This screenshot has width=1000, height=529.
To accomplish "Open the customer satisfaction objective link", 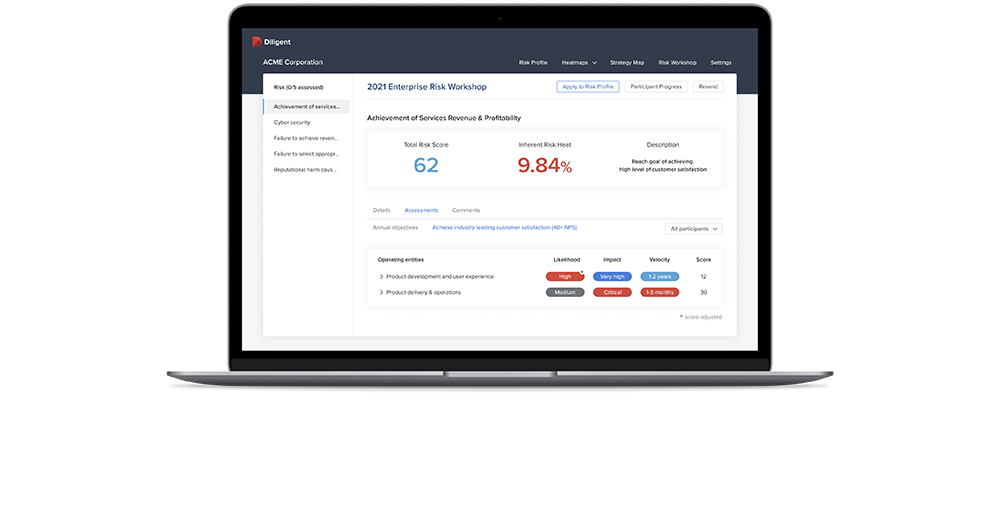I will click(x=491, y=228).
